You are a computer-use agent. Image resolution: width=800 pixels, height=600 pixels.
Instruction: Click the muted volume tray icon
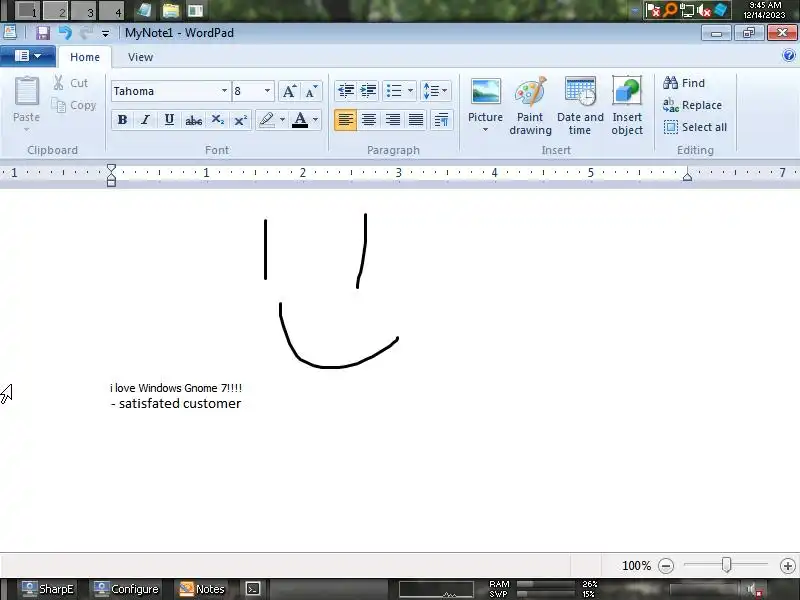pos(704,10)
